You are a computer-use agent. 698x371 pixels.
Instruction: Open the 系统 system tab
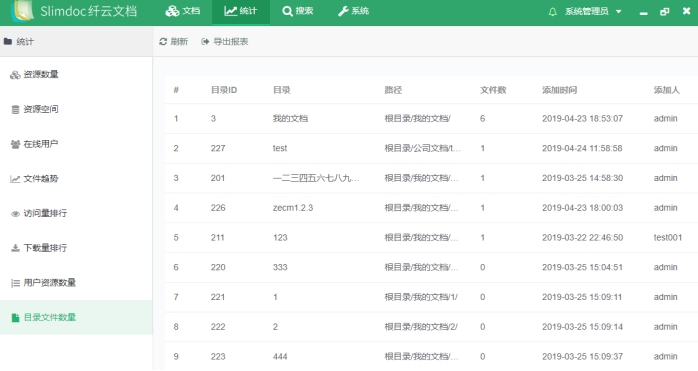point(353,11)
